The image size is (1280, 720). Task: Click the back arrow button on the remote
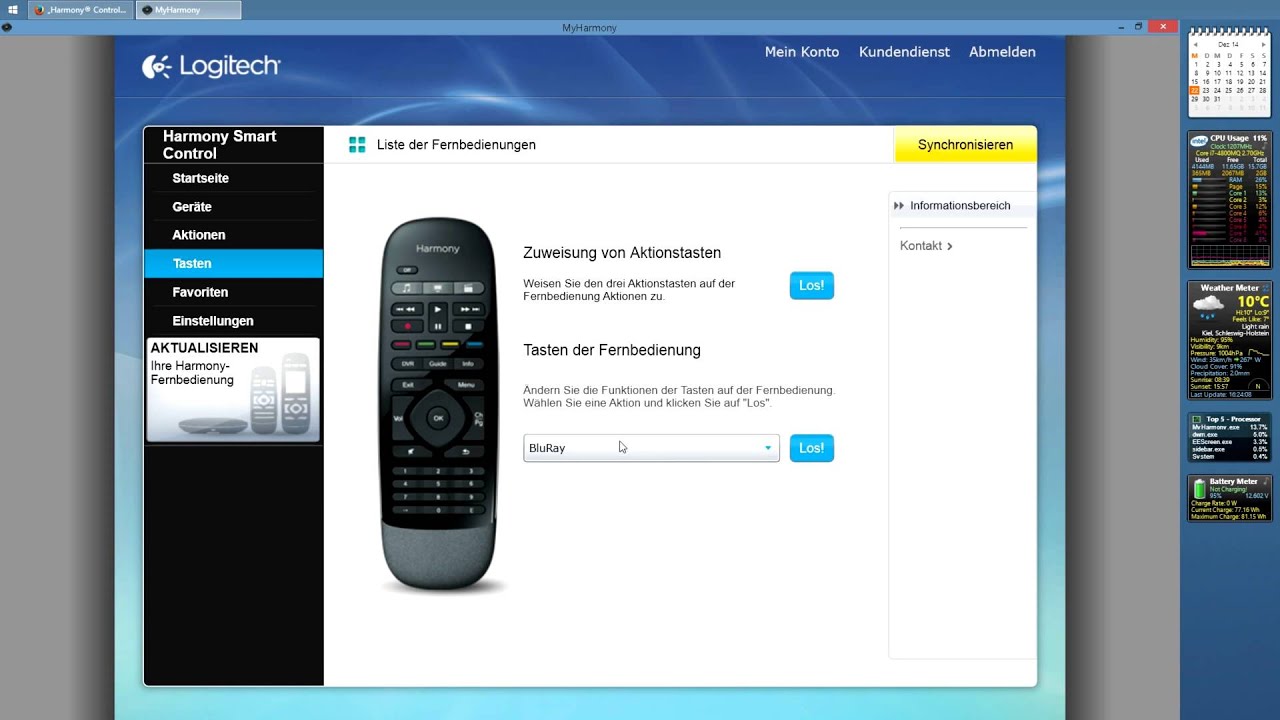(x=466, y=452)
